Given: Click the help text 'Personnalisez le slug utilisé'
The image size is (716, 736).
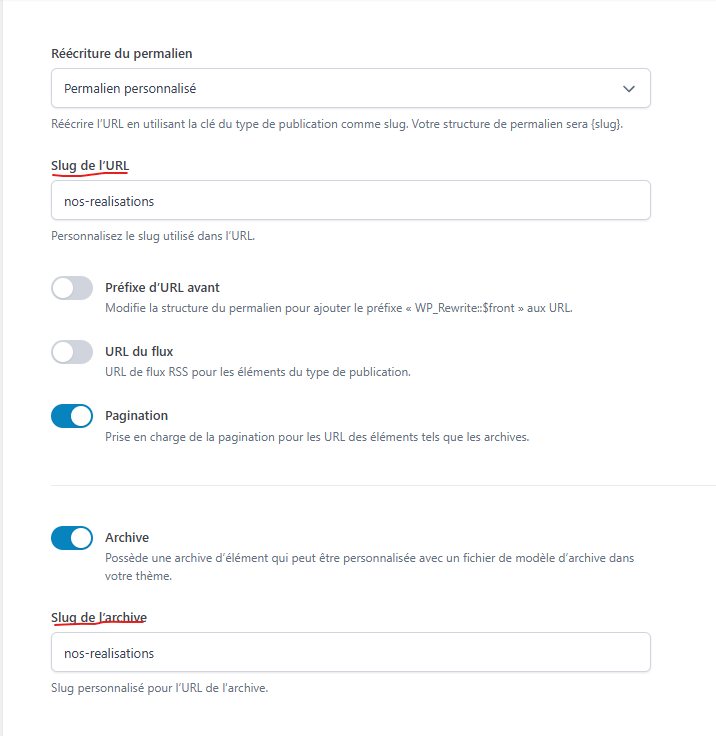Looking at the screenshot, I should 153,236.
